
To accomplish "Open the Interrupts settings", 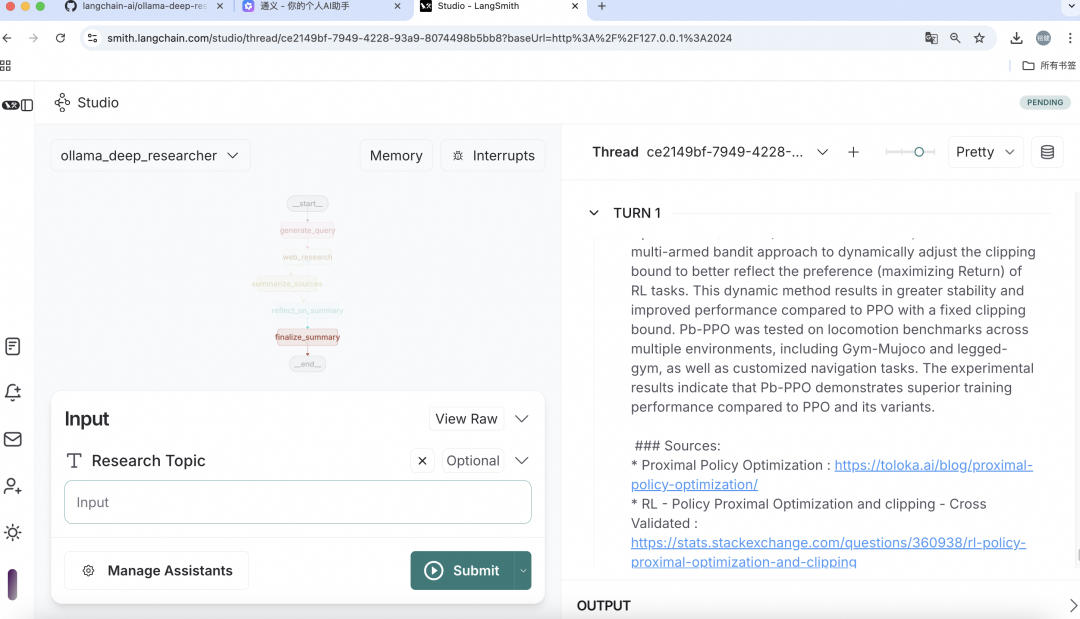I will pos(493,156).
